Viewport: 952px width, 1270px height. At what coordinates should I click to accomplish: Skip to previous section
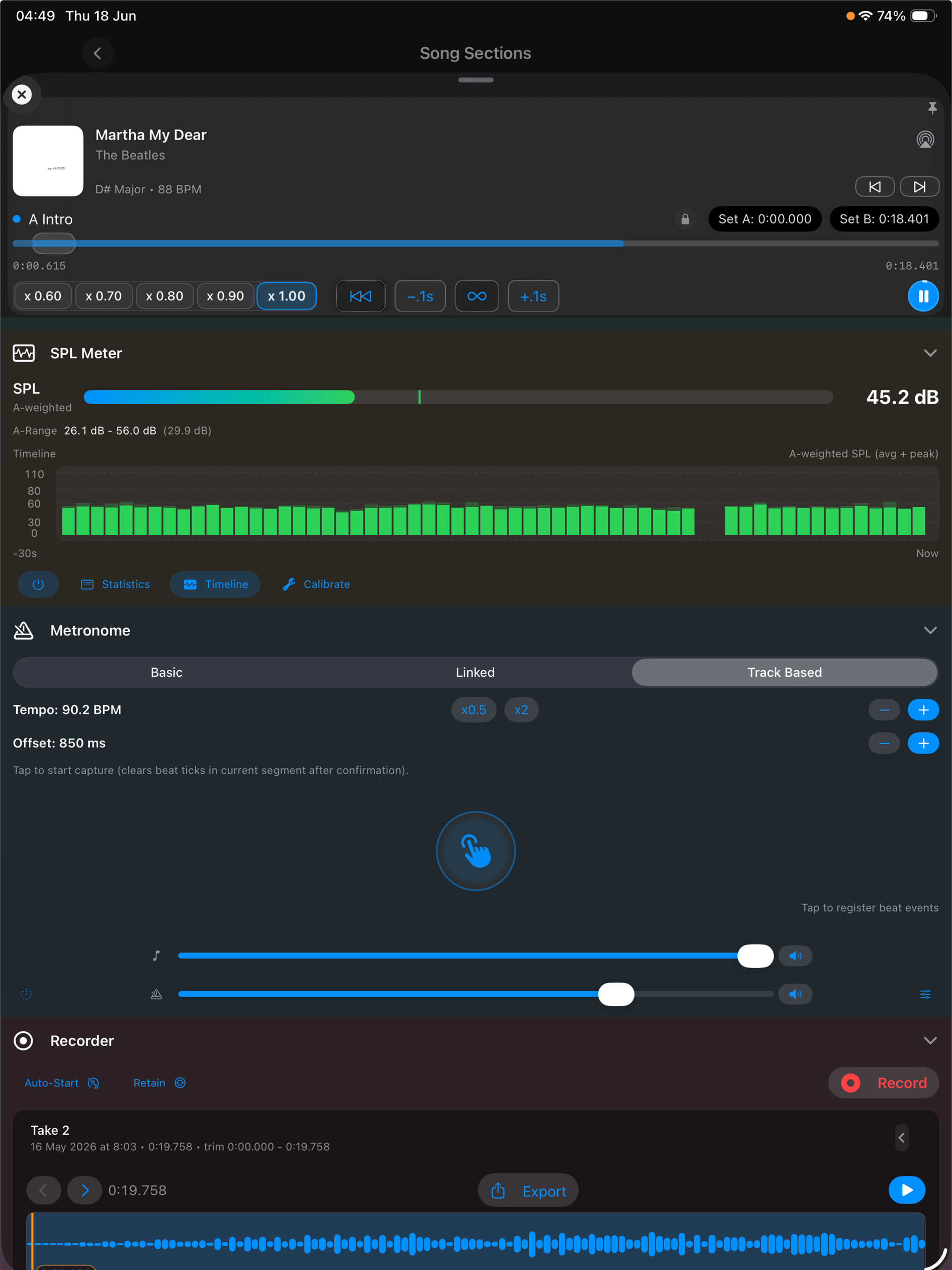click(874, 186)
